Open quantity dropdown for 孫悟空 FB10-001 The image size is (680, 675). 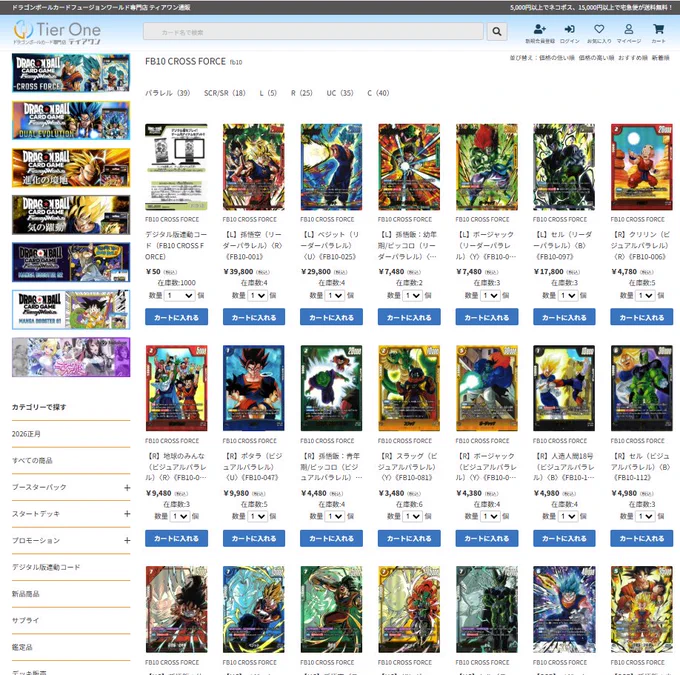tap(258, 295)
